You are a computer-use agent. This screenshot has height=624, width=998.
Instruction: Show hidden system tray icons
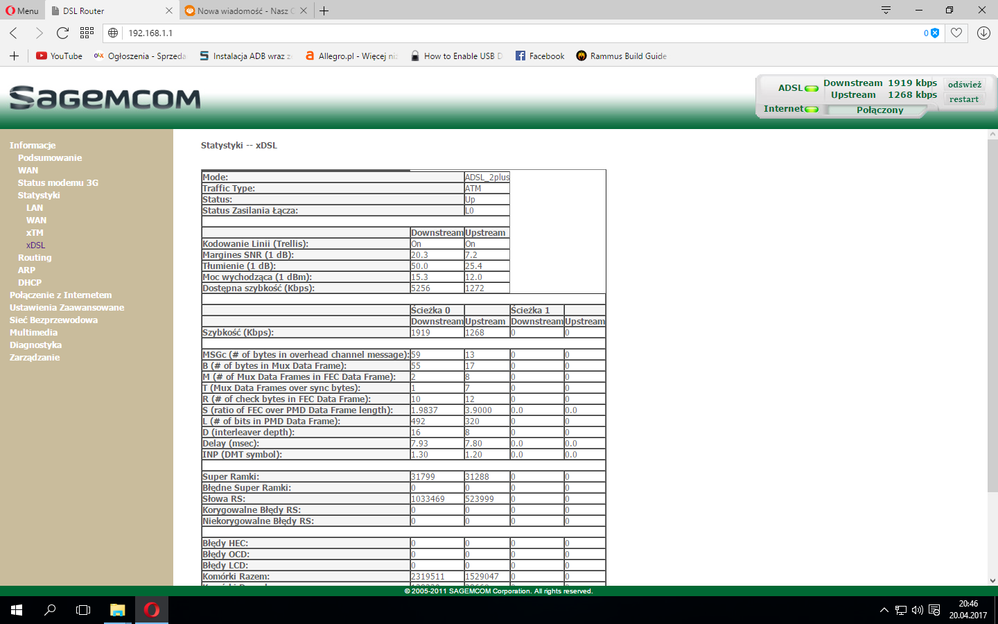(883, 610)
